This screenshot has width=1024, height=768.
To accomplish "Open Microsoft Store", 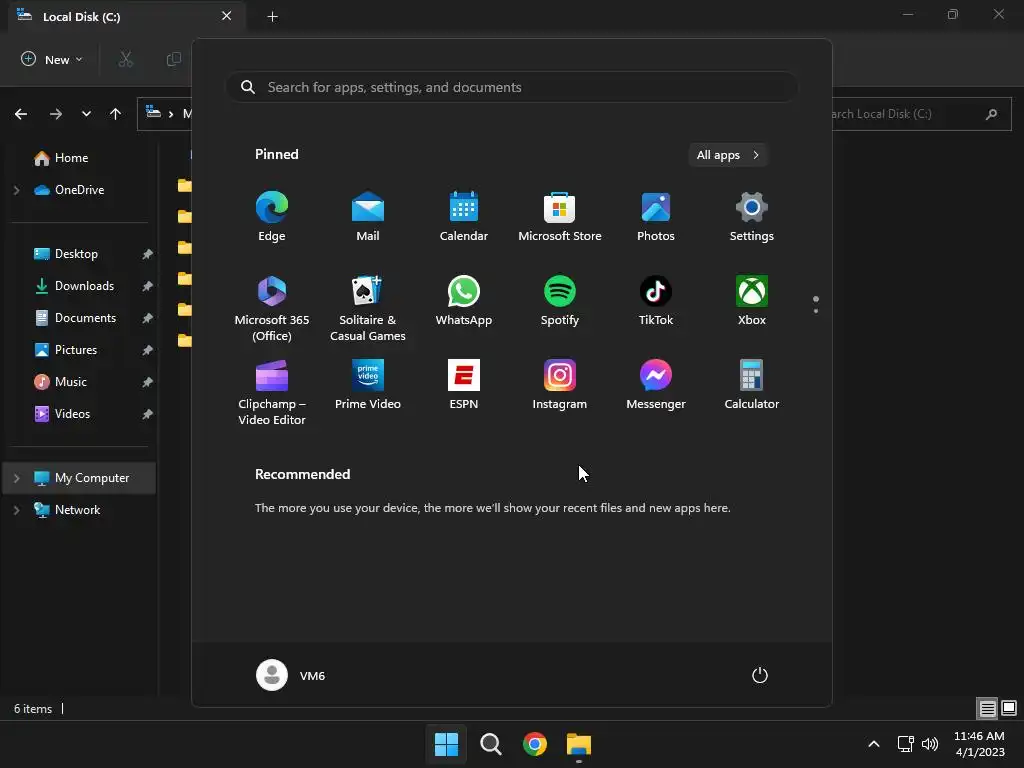I will pyautogui.click(x=560, y=217).
